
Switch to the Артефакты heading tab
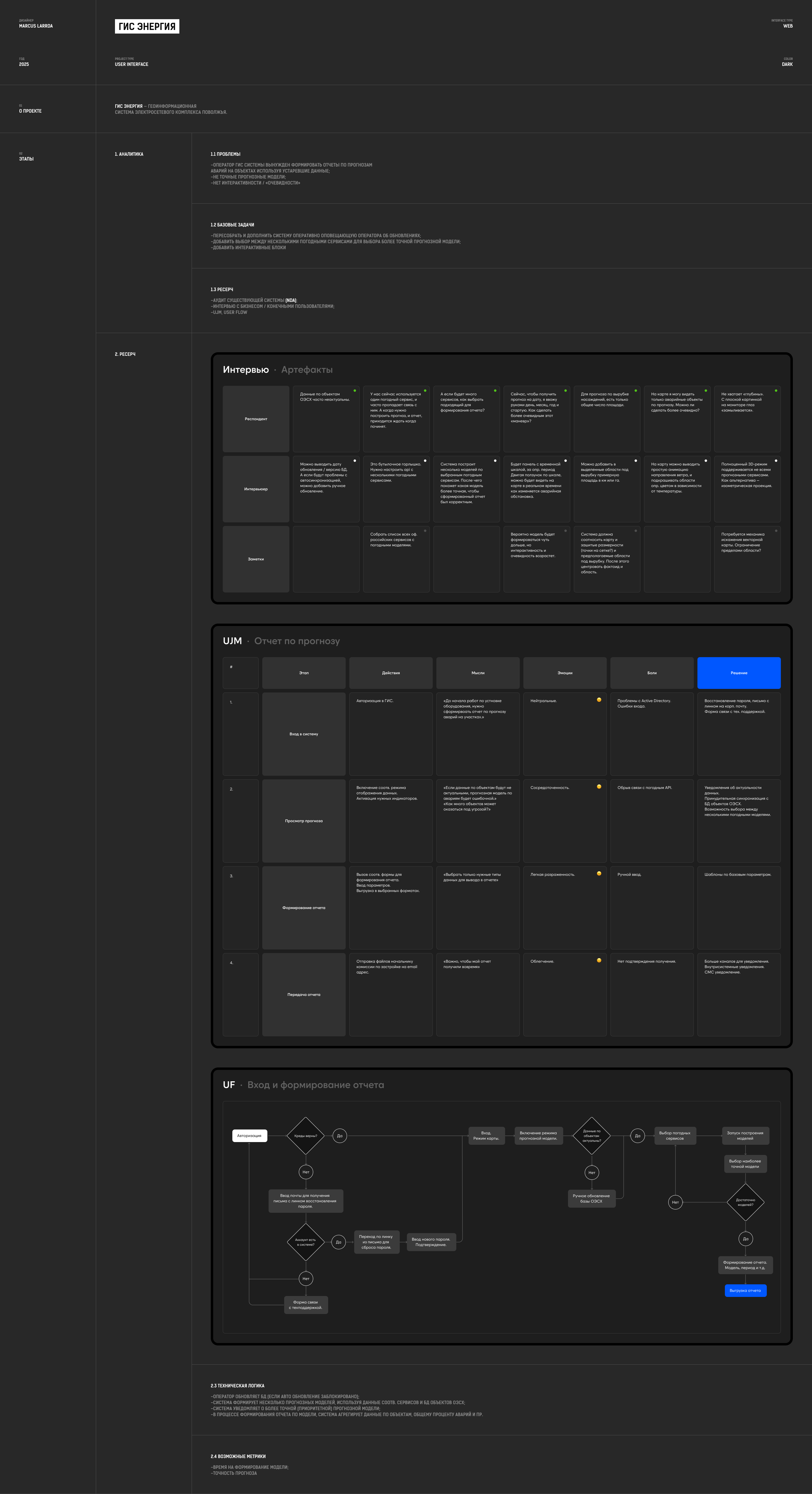307,369
